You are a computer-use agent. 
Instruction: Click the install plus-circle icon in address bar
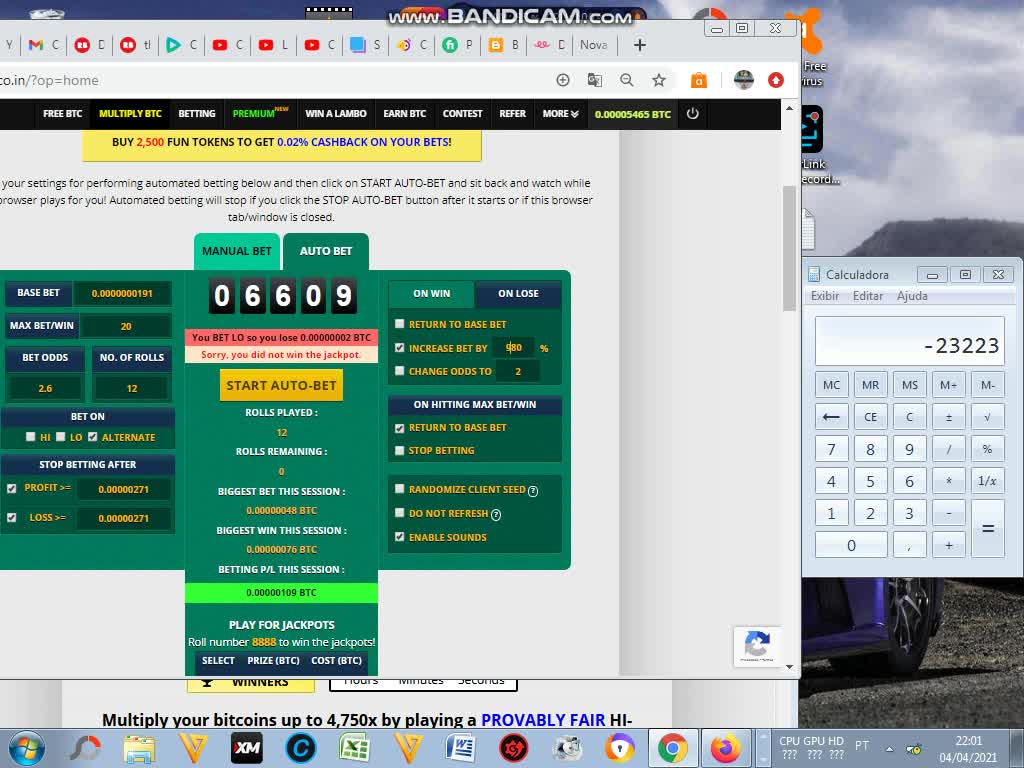(563, 80)
